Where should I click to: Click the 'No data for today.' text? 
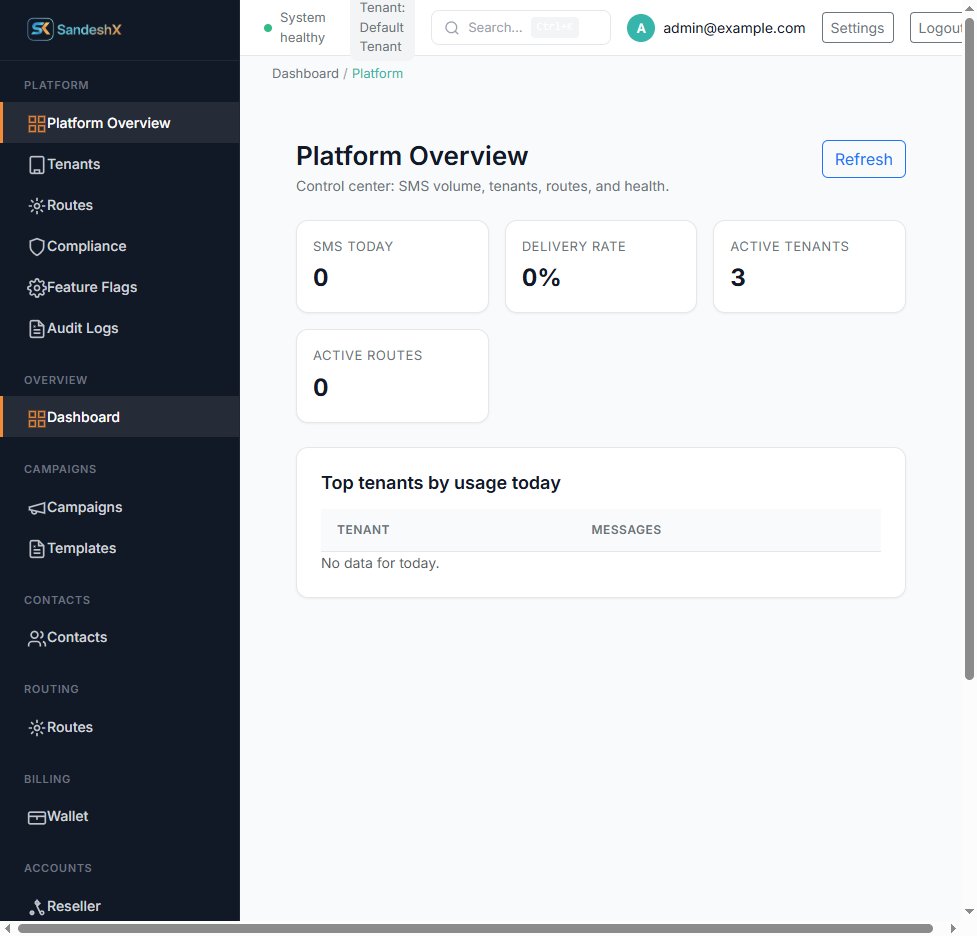point(380,563)
